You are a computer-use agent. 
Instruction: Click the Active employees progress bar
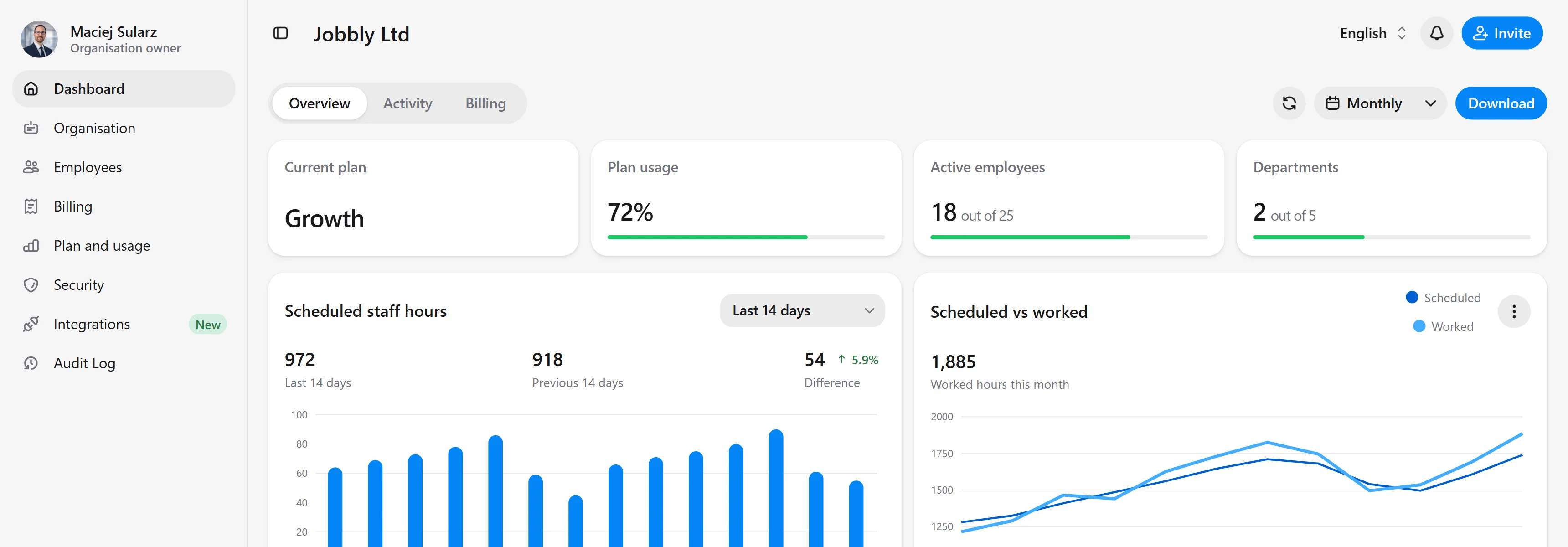pyautogui.click(x=1068, y=237)
